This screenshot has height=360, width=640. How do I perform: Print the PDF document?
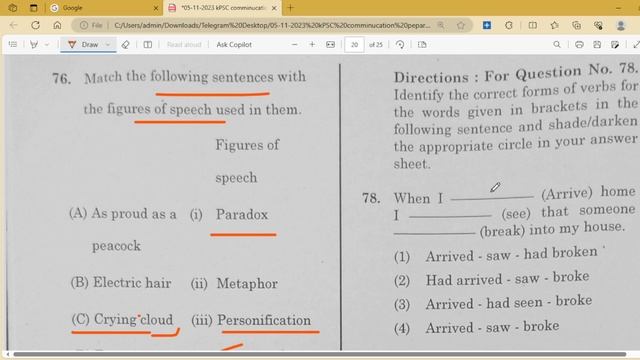pos(579,44)
